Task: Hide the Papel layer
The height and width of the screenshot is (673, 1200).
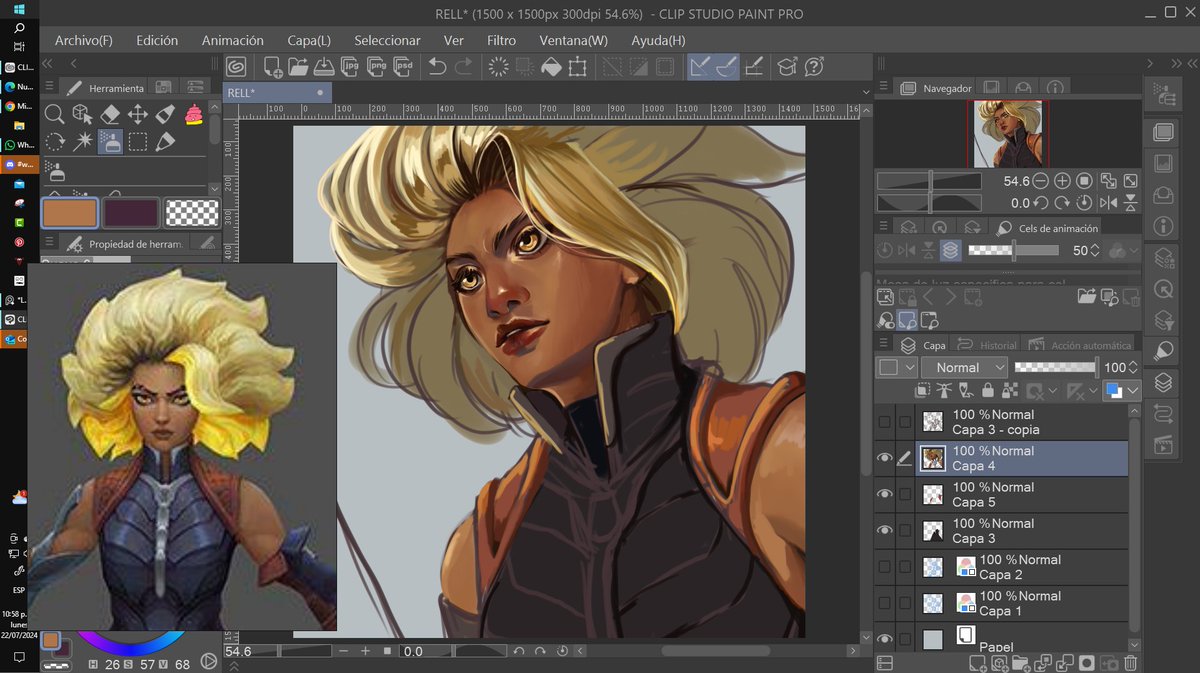Action: tap(884, 639)
